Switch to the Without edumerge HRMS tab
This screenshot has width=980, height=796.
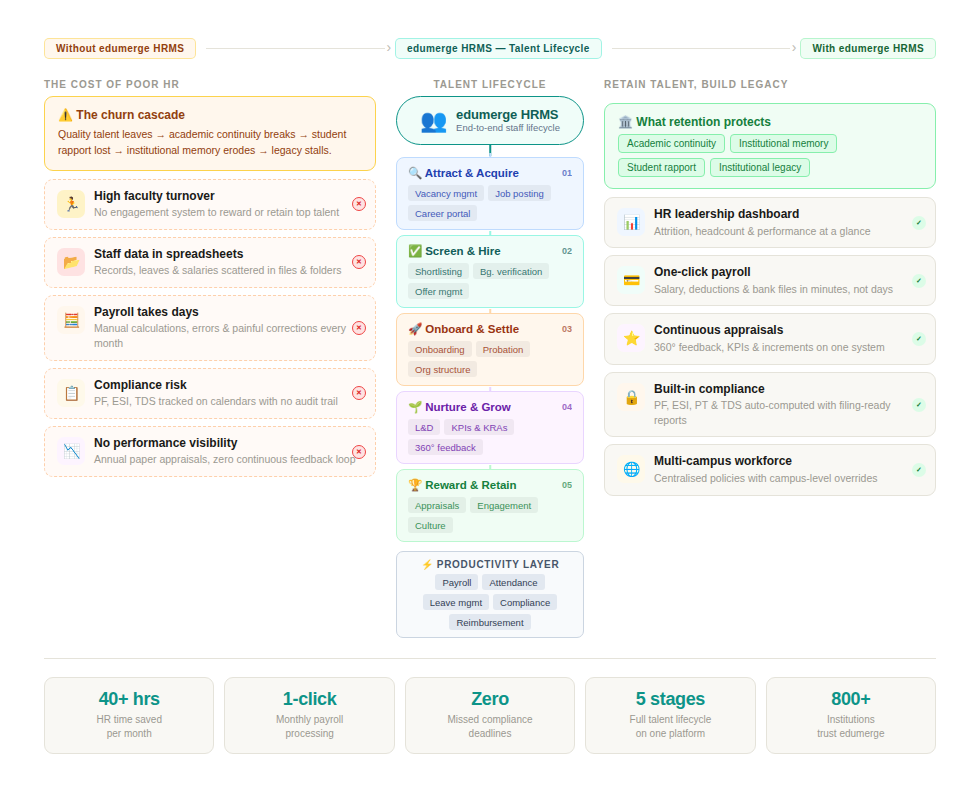click(119, 47)
